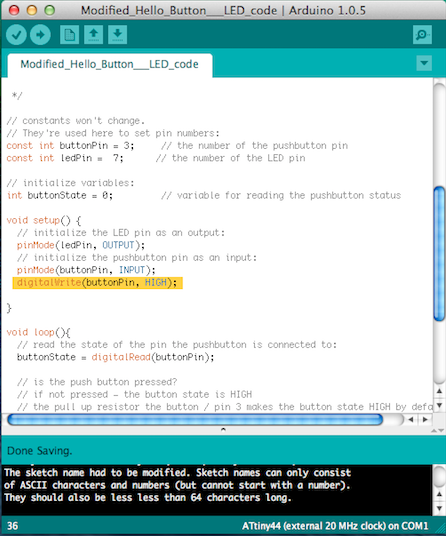Click console pane collapse caret handle
Image resolution: width=446 pixels, height=536 pixels.
[223, 430]
